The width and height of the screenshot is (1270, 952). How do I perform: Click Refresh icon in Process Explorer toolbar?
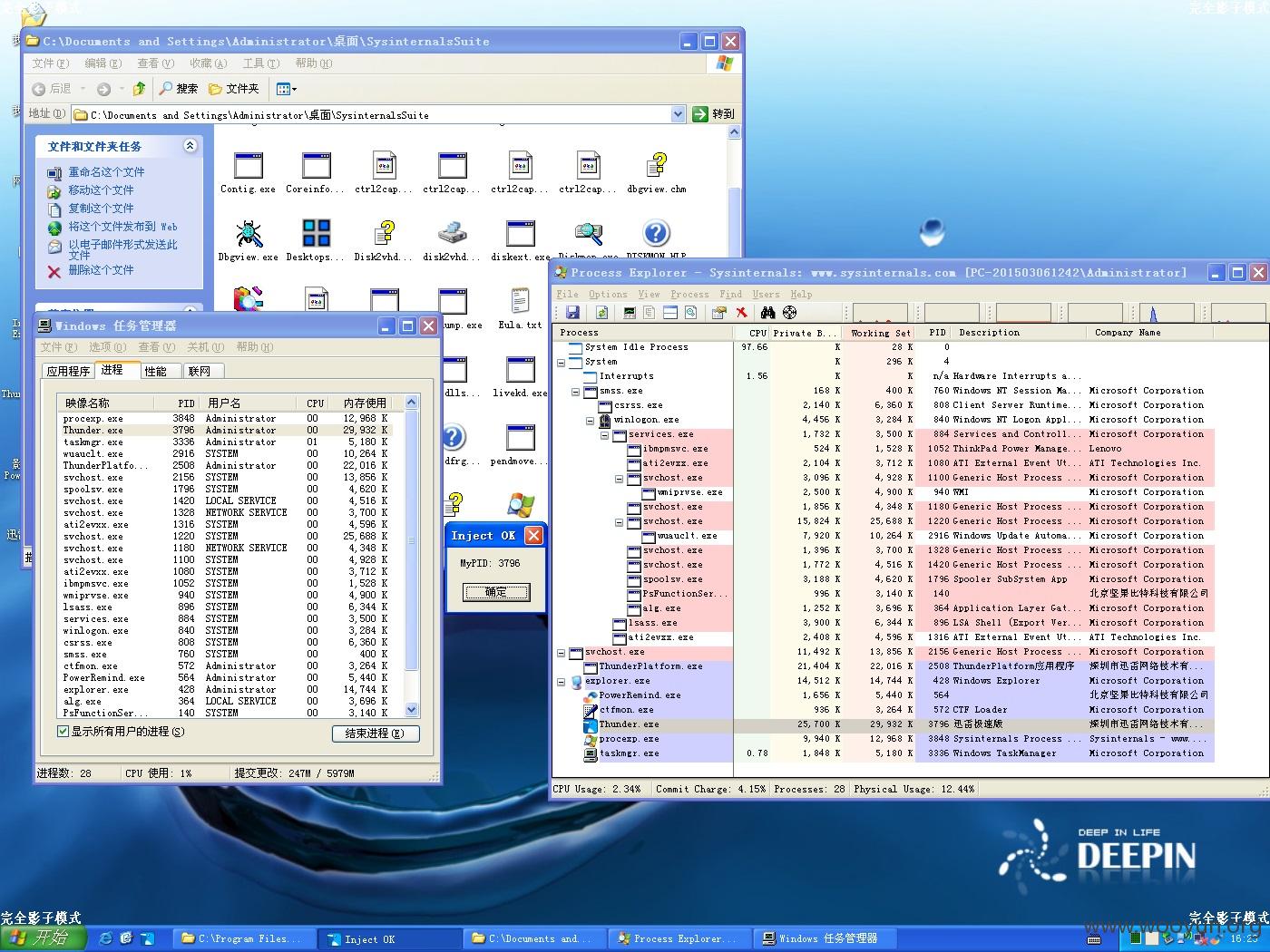click(x=601, y=313)
